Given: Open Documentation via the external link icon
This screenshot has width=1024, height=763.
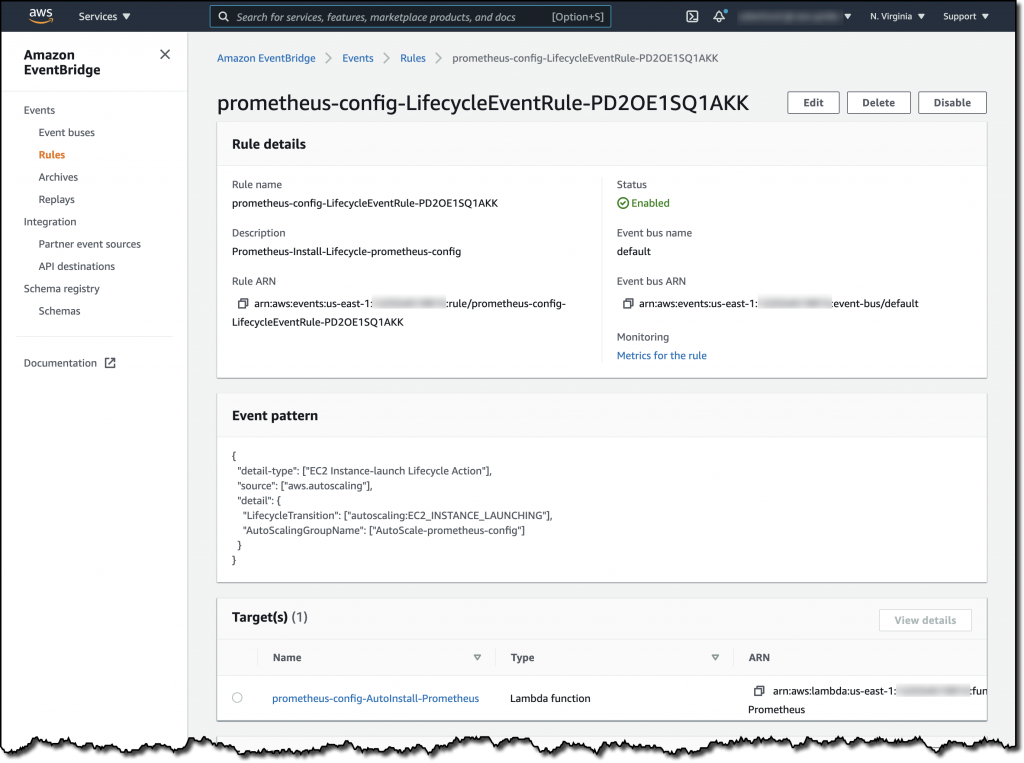Looking at the screenshot, I should coord(110,363).
